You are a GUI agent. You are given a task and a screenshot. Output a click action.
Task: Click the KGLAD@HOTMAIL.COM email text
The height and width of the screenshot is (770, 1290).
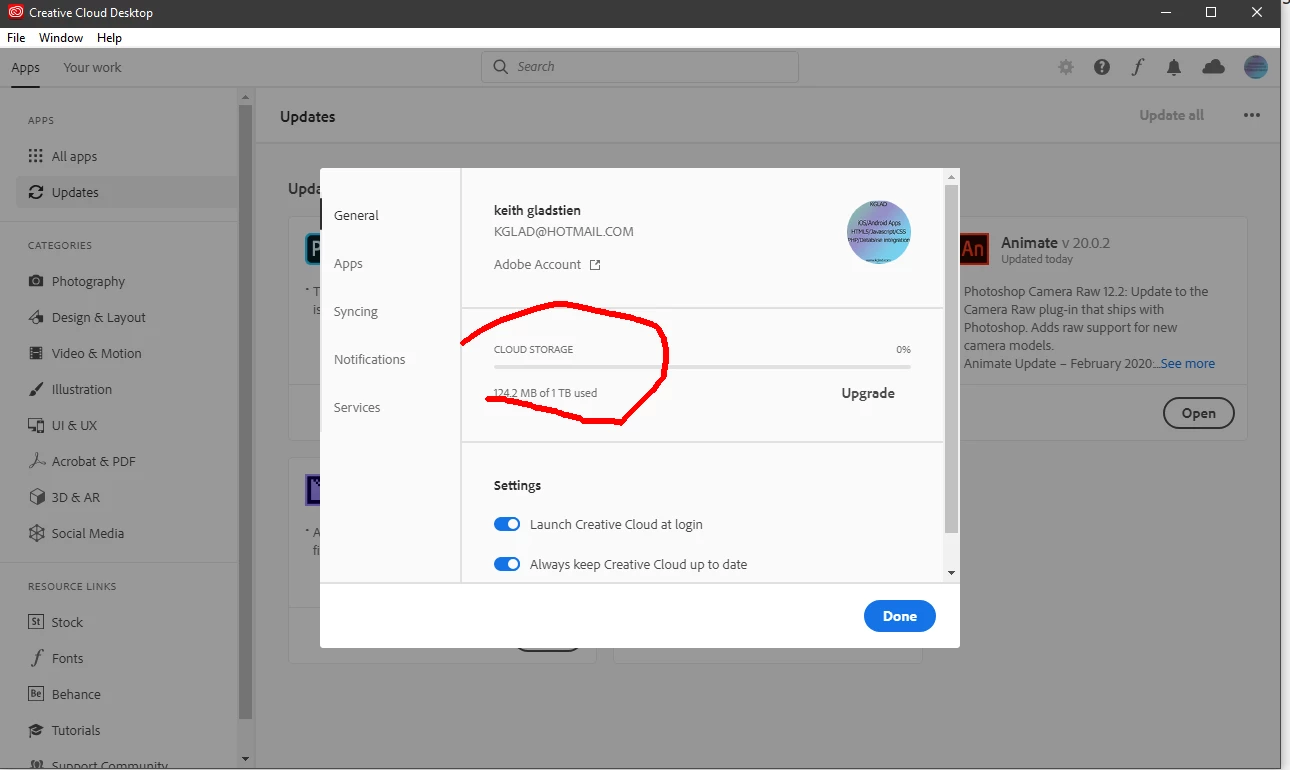click(x=564, y=232)
